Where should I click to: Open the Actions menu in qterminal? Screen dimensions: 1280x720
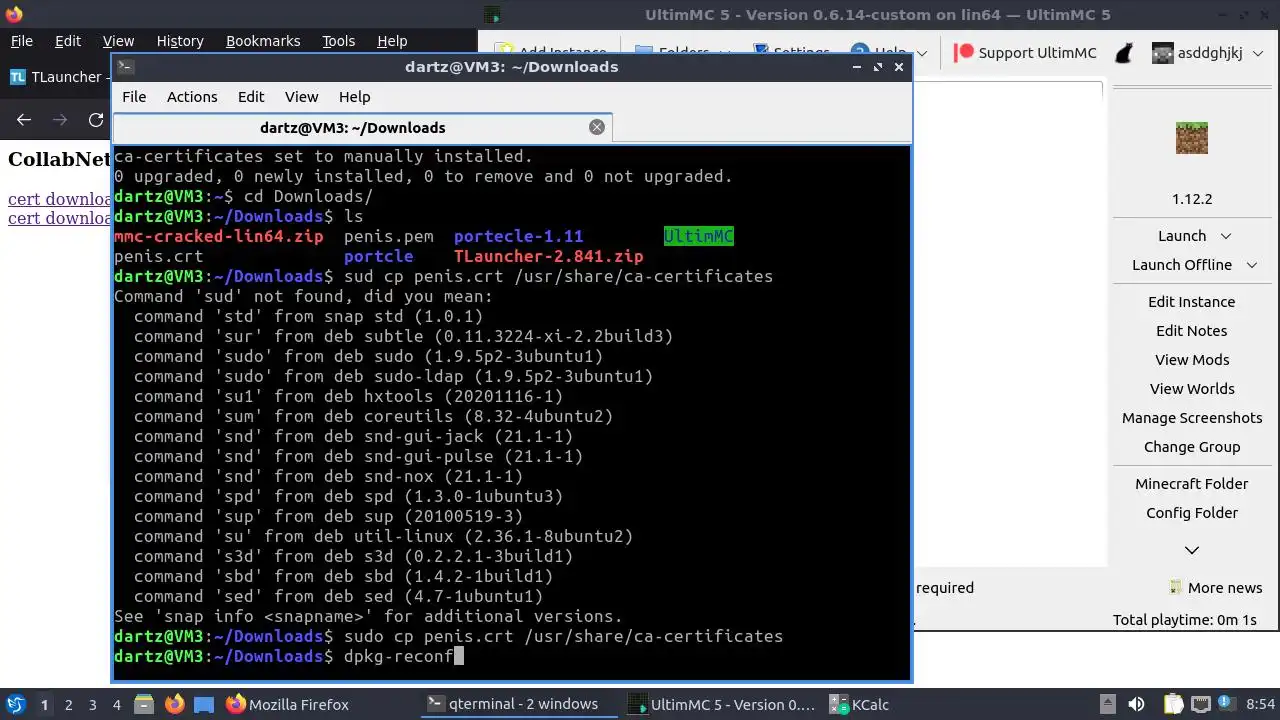(192, 97)
